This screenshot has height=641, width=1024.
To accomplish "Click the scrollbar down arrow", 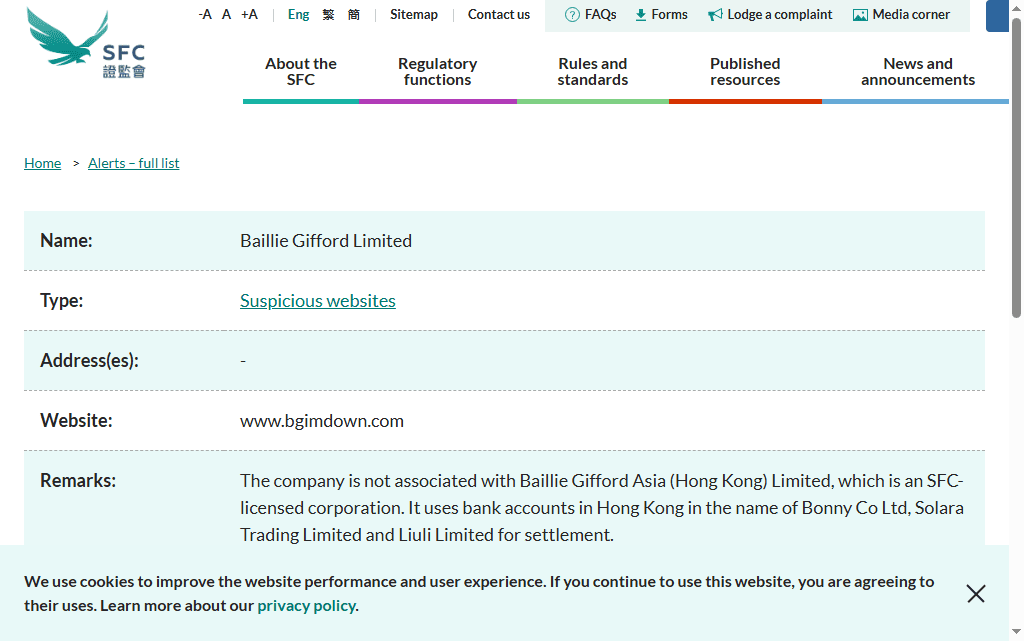I will [x=1016, y=631].
